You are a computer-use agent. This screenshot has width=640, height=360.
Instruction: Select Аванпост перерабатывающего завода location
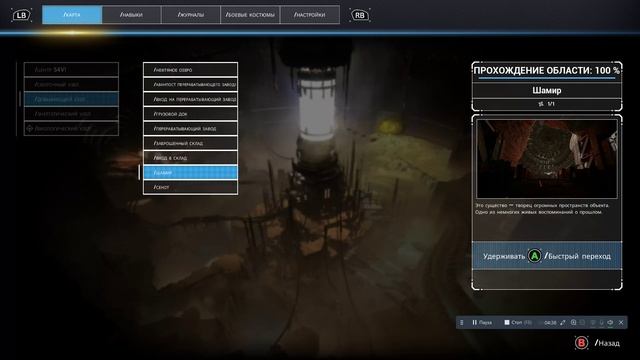coord(190,84)
